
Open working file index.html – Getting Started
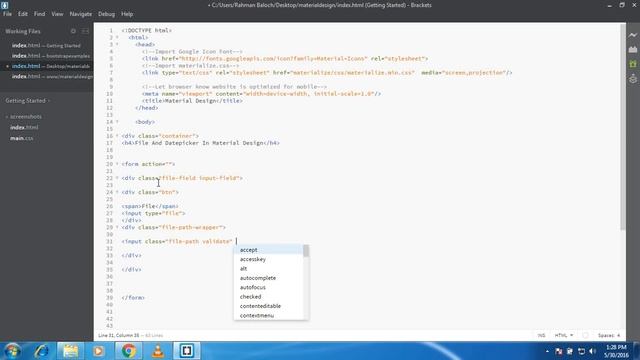[x=47, y=45]
